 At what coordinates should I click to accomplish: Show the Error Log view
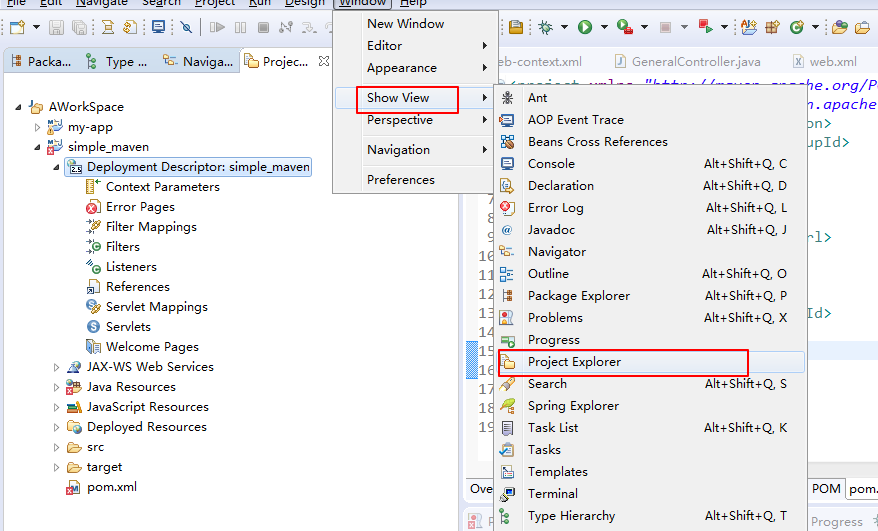(651, 208)
